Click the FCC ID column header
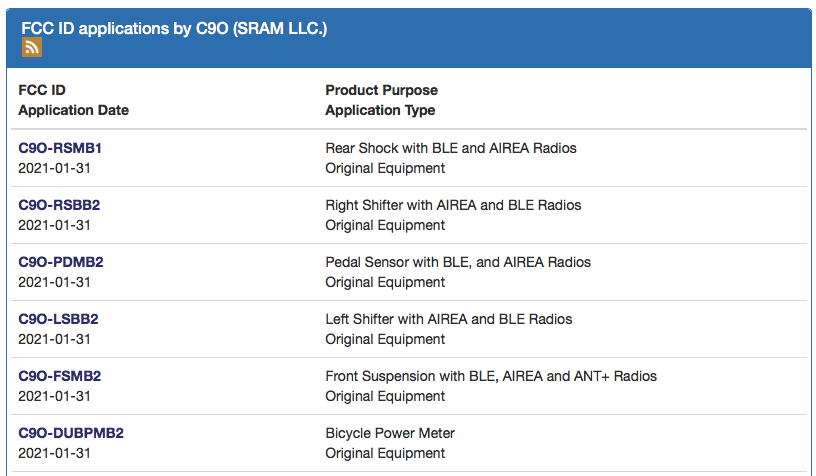Image resolution: width=816 pixels, height=476 pixels. tap(42, 90)
